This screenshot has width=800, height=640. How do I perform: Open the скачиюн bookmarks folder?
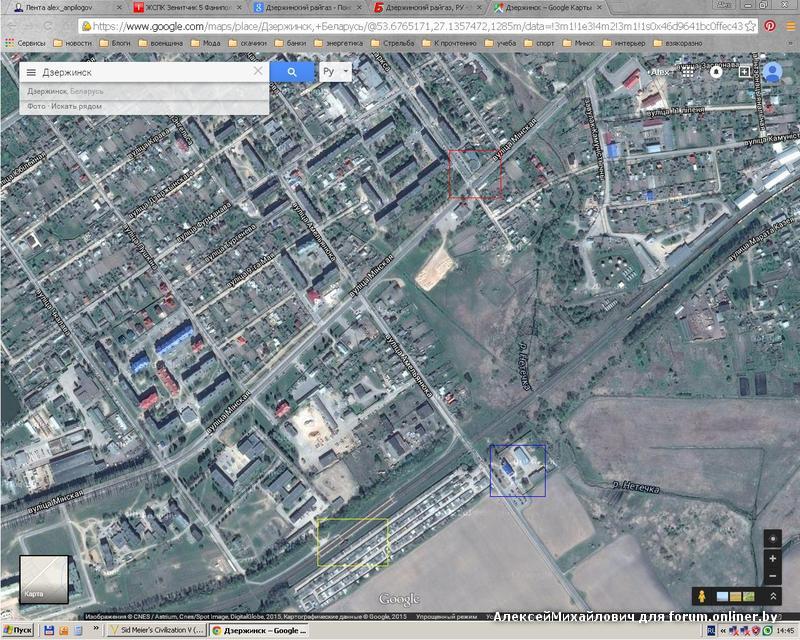coord(248,43)
